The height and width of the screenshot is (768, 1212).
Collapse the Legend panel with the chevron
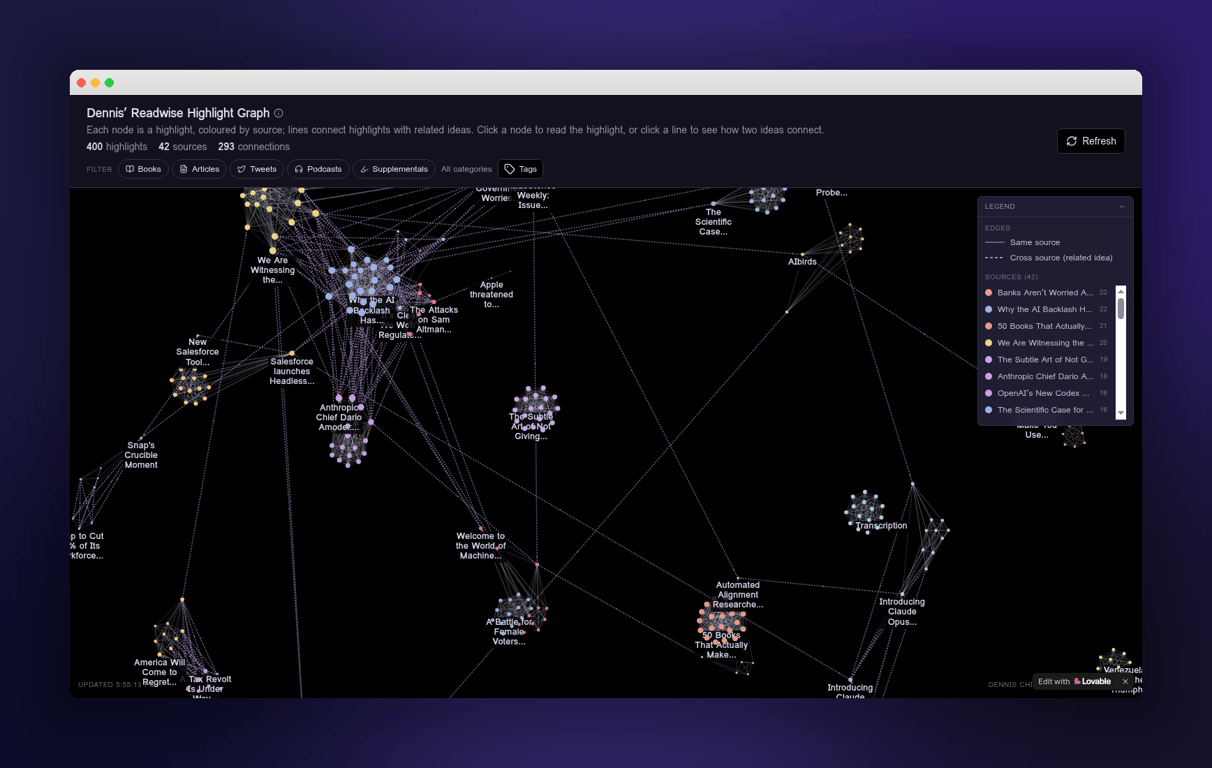point(1121,206)
